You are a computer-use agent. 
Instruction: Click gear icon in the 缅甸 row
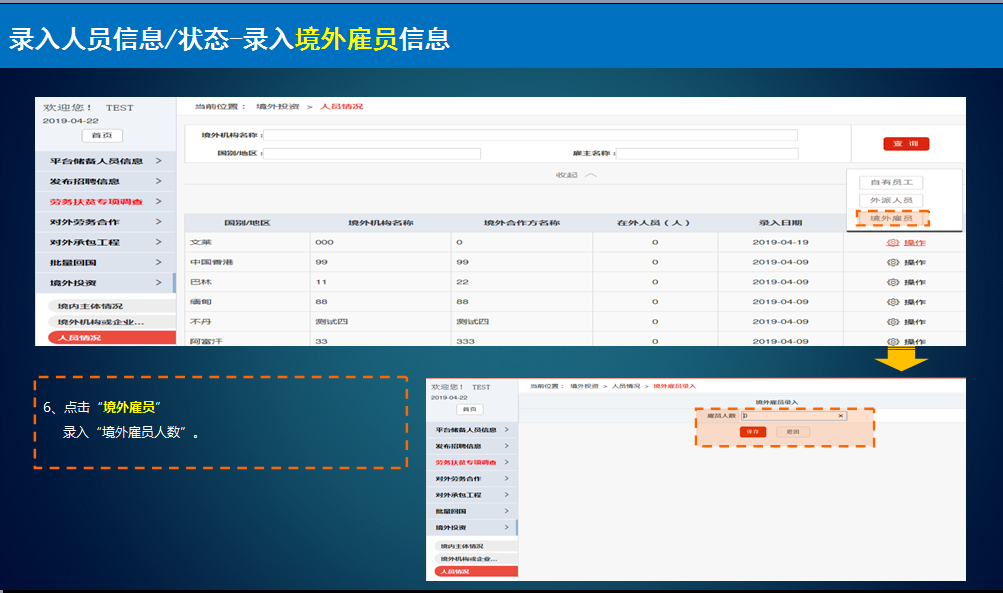[892, 302]
